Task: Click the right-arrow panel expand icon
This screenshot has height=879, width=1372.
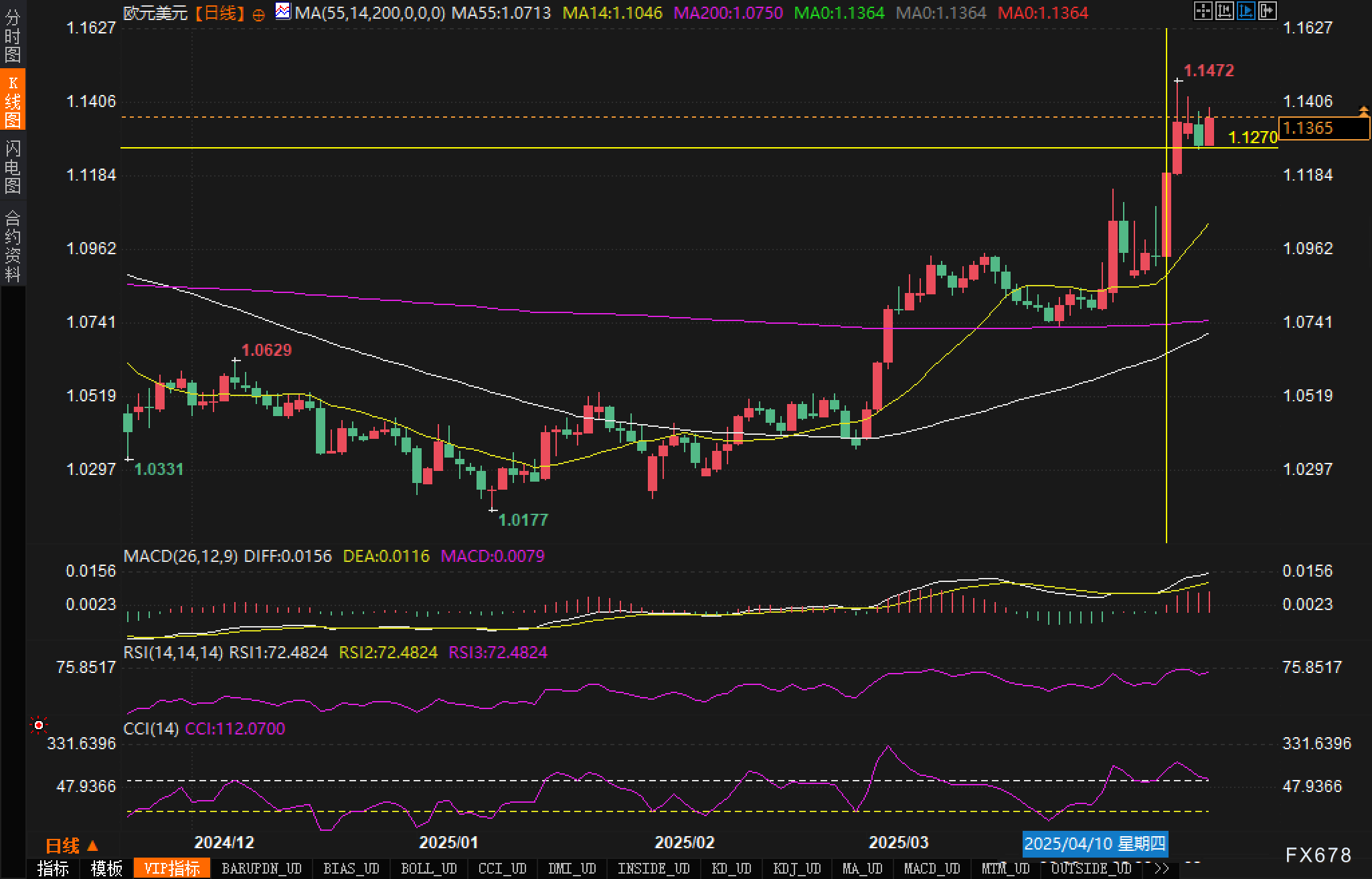Action: point(1267,11)
